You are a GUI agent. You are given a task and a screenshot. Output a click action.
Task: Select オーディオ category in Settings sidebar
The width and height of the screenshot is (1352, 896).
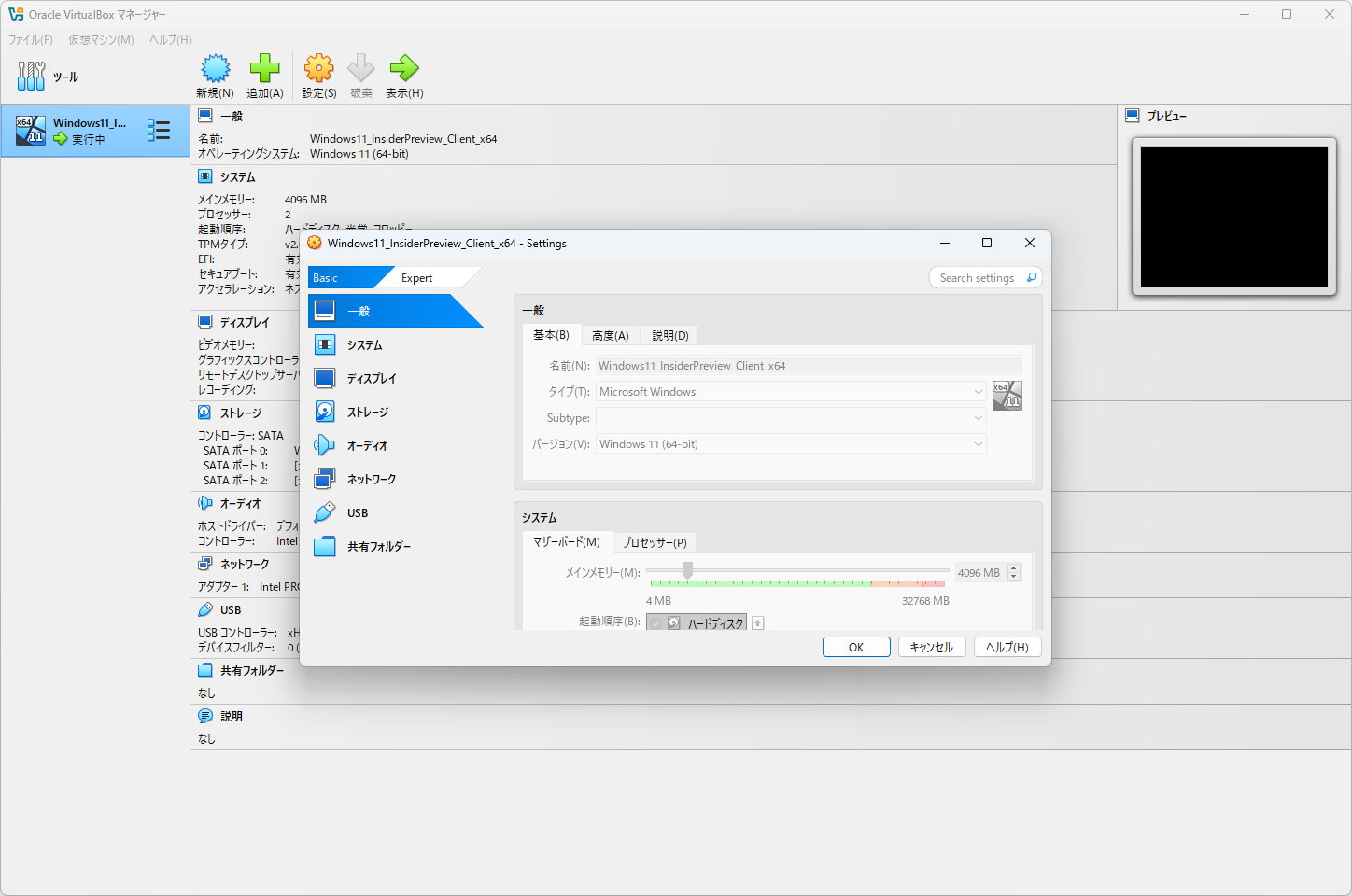(395, 445)
